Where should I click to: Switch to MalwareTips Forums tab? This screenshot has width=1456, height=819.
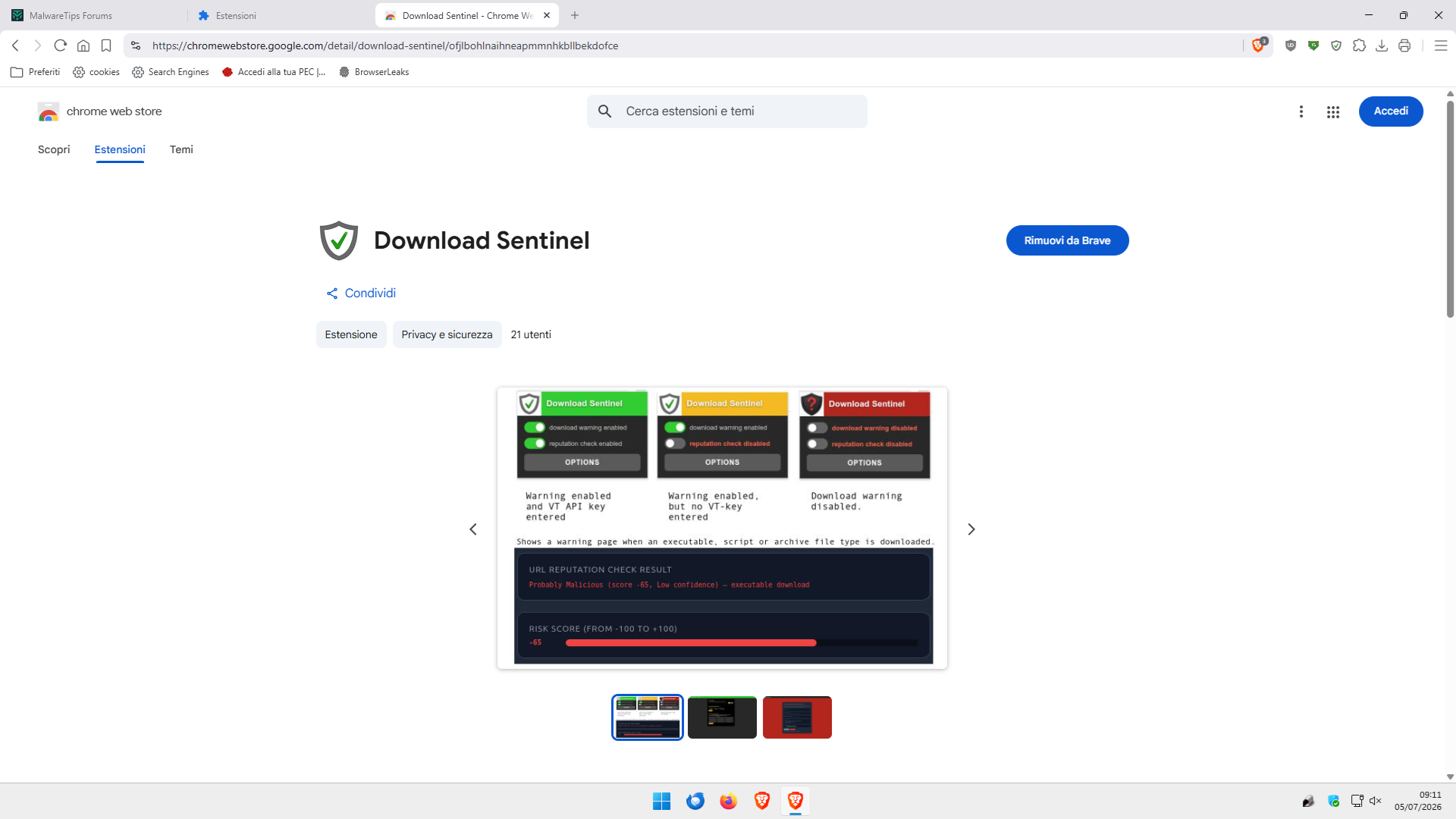click(93, 15)
